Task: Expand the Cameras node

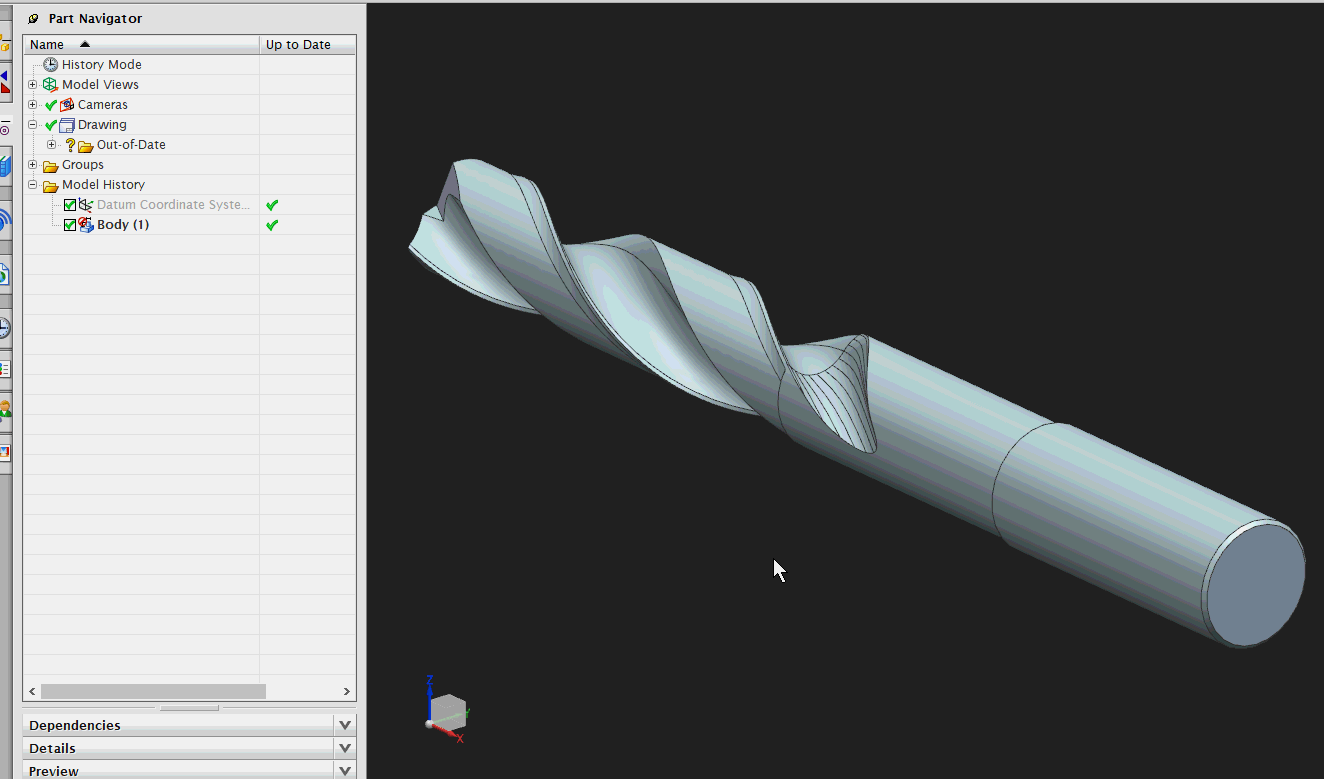Action: 33,105
